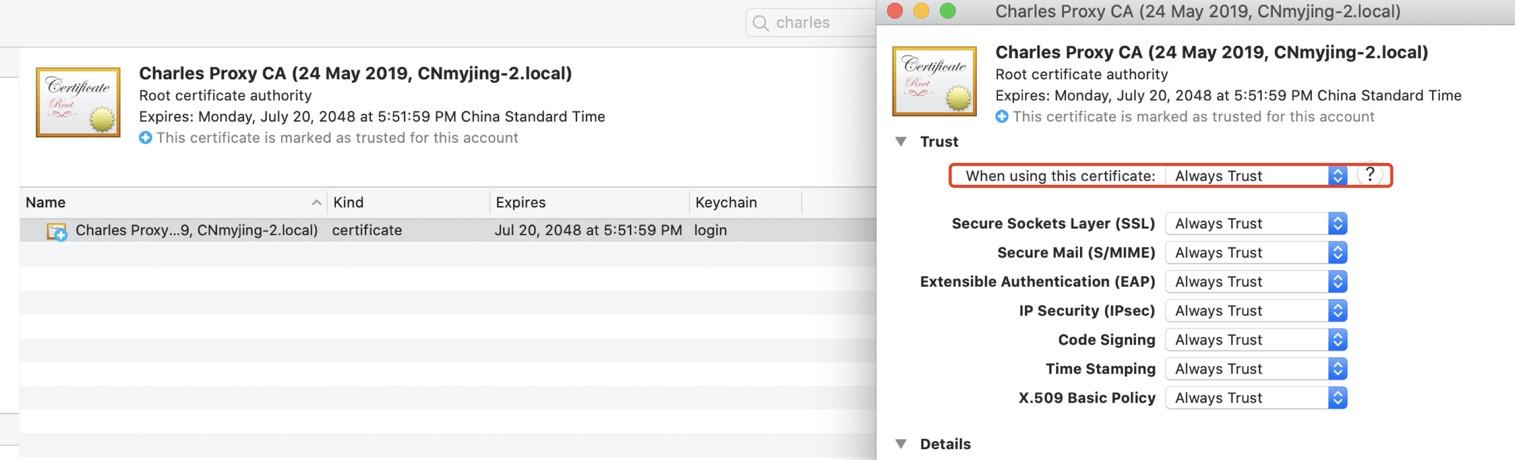This screenshot has height=460, width=1515.
Task: Click 'Root certificate authority' text in certificate window
Action: coord(1082,75)
